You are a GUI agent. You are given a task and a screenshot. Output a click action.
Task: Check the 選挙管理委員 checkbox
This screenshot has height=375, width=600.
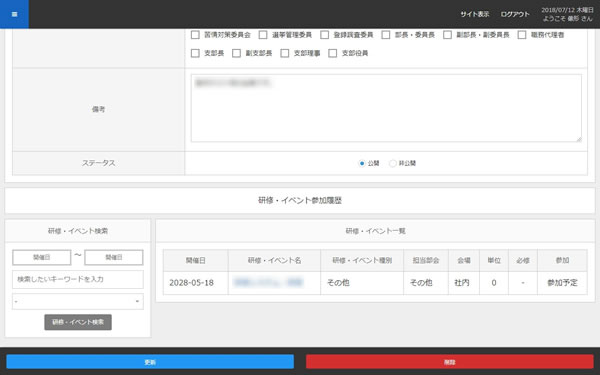point(263,35)
